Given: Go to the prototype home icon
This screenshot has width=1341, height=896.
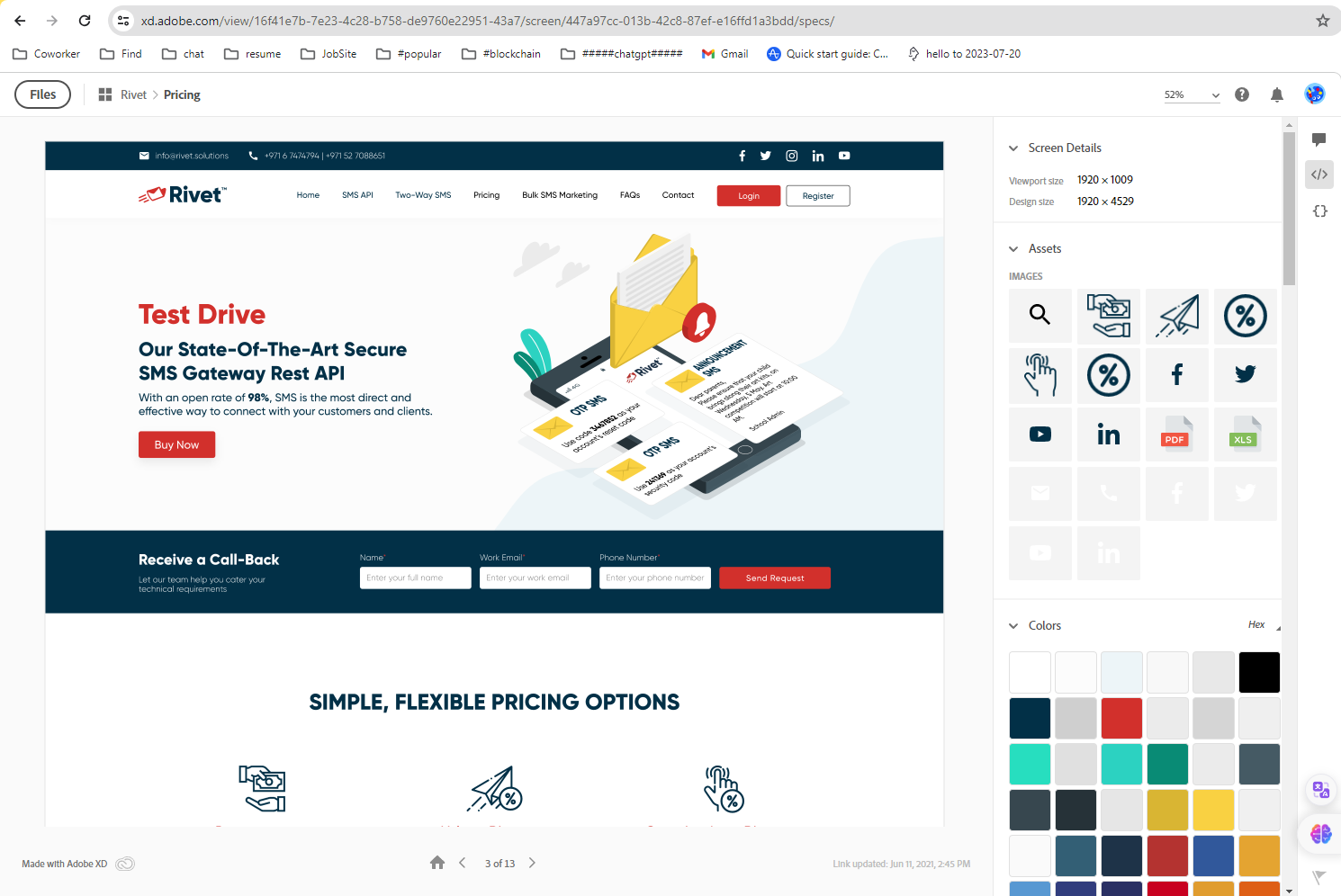Looking at the screenshot, I should [x=437, y=863].
